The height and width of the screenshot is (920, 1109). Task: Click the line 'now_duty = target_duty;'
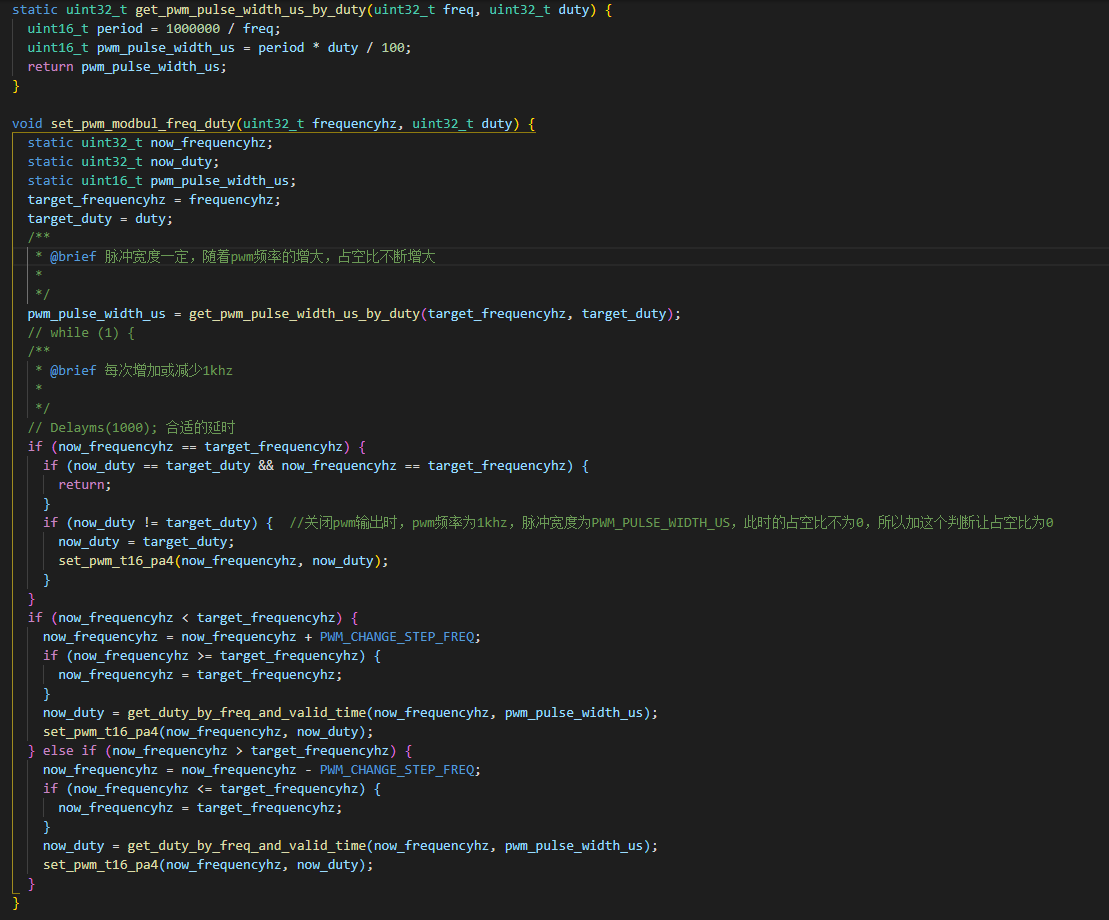tap(146, 542)
